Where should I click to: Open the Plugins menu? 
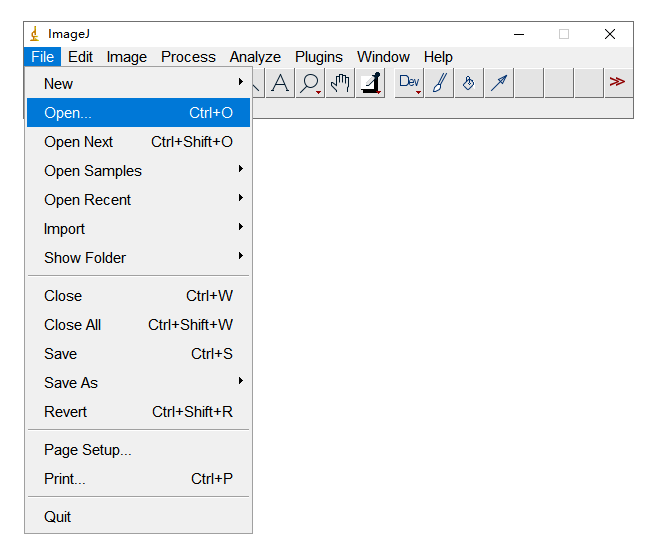coord(318,57)
